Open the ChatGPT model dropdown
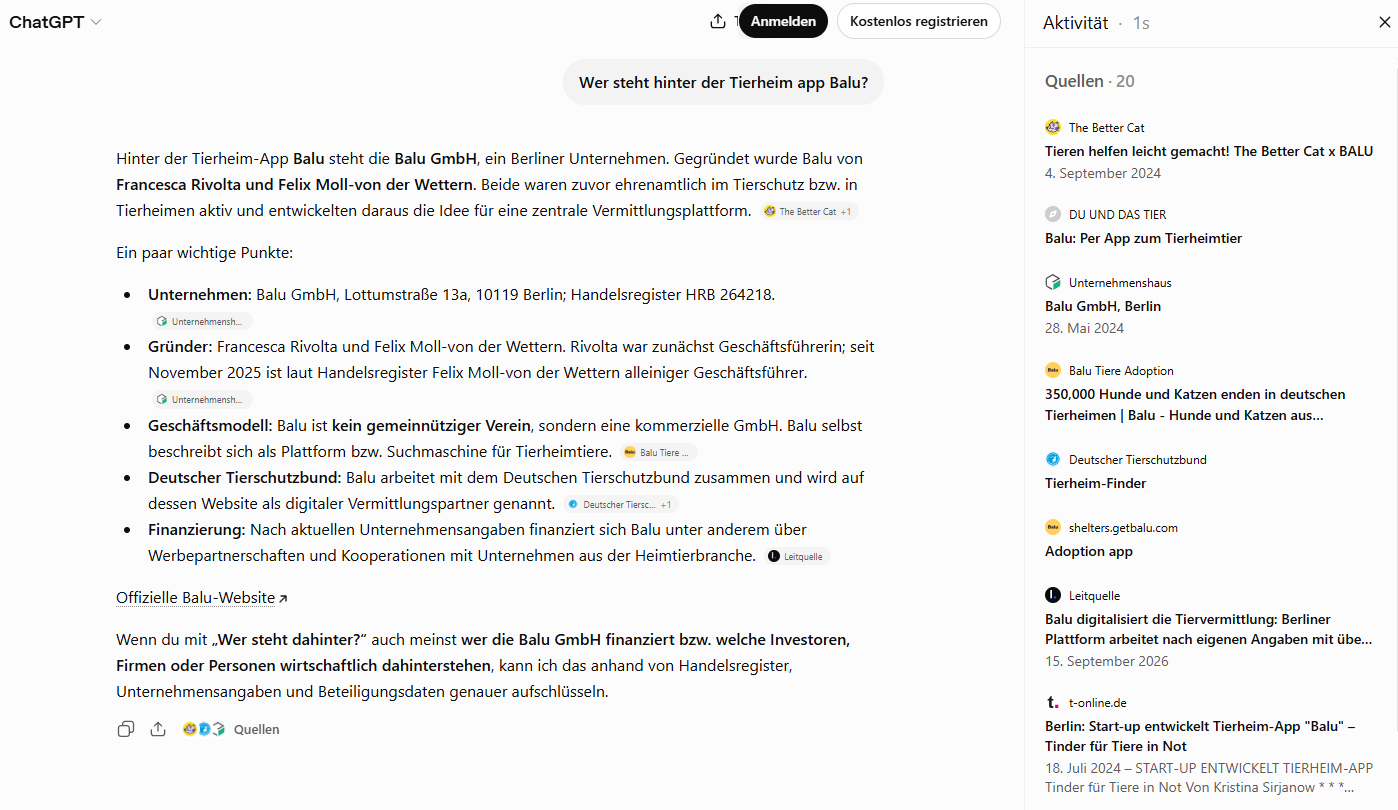1398x810 pixels. click(x=55, y=22)
